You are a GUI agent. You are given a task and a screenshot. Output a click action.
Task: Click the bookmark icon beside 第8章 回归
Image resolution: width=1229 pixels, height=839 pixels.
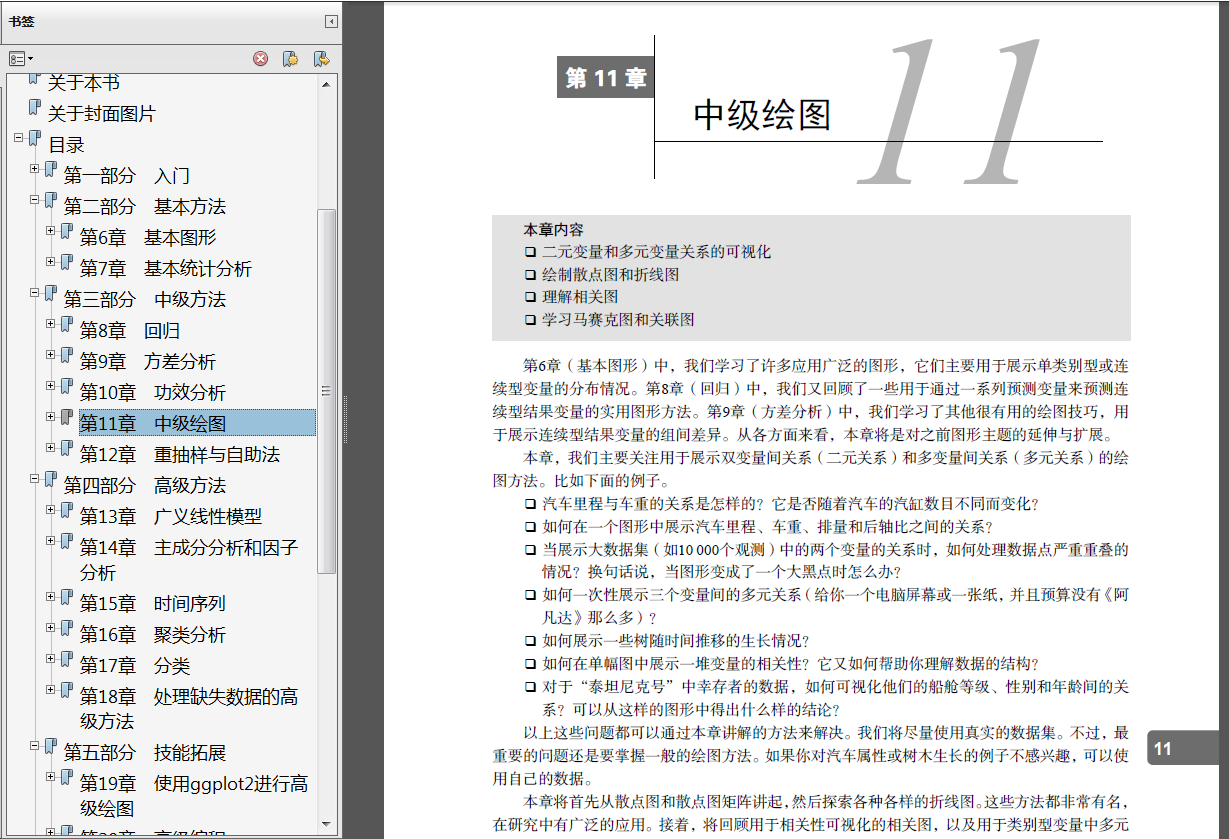click(67, 325)
